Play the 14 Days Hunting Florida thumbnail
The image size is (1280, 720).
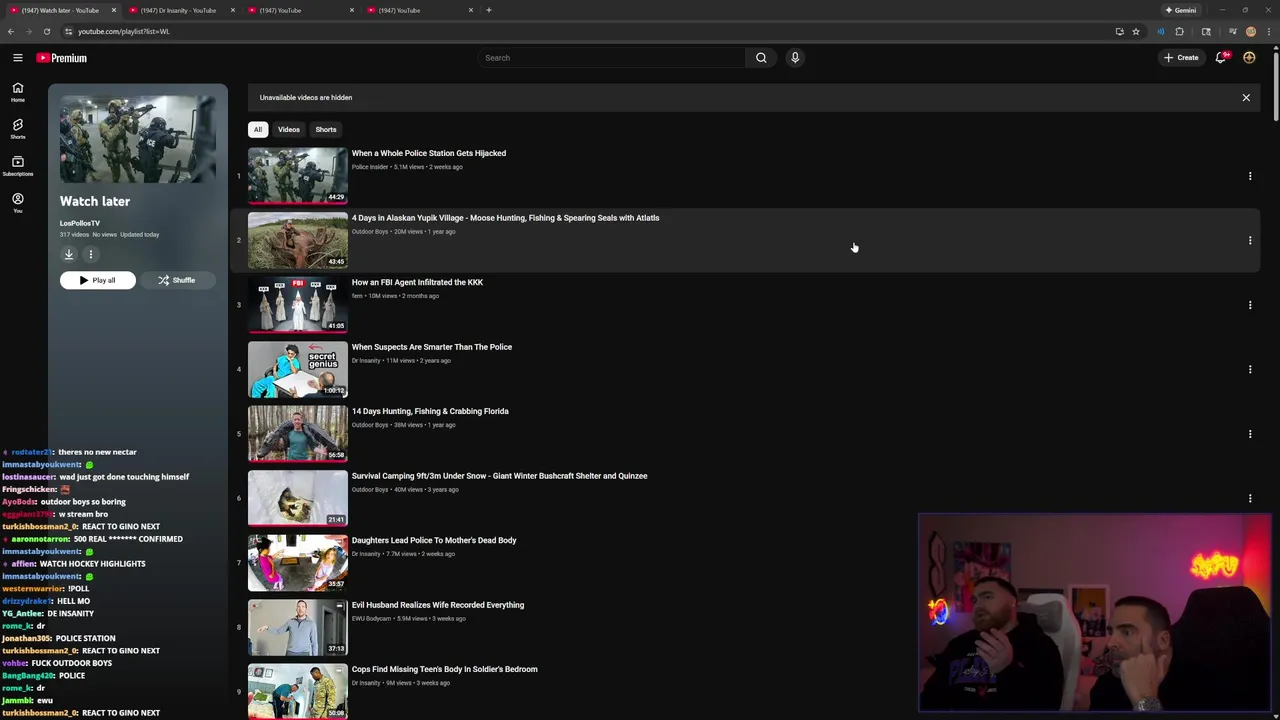(x=298, y=434)
